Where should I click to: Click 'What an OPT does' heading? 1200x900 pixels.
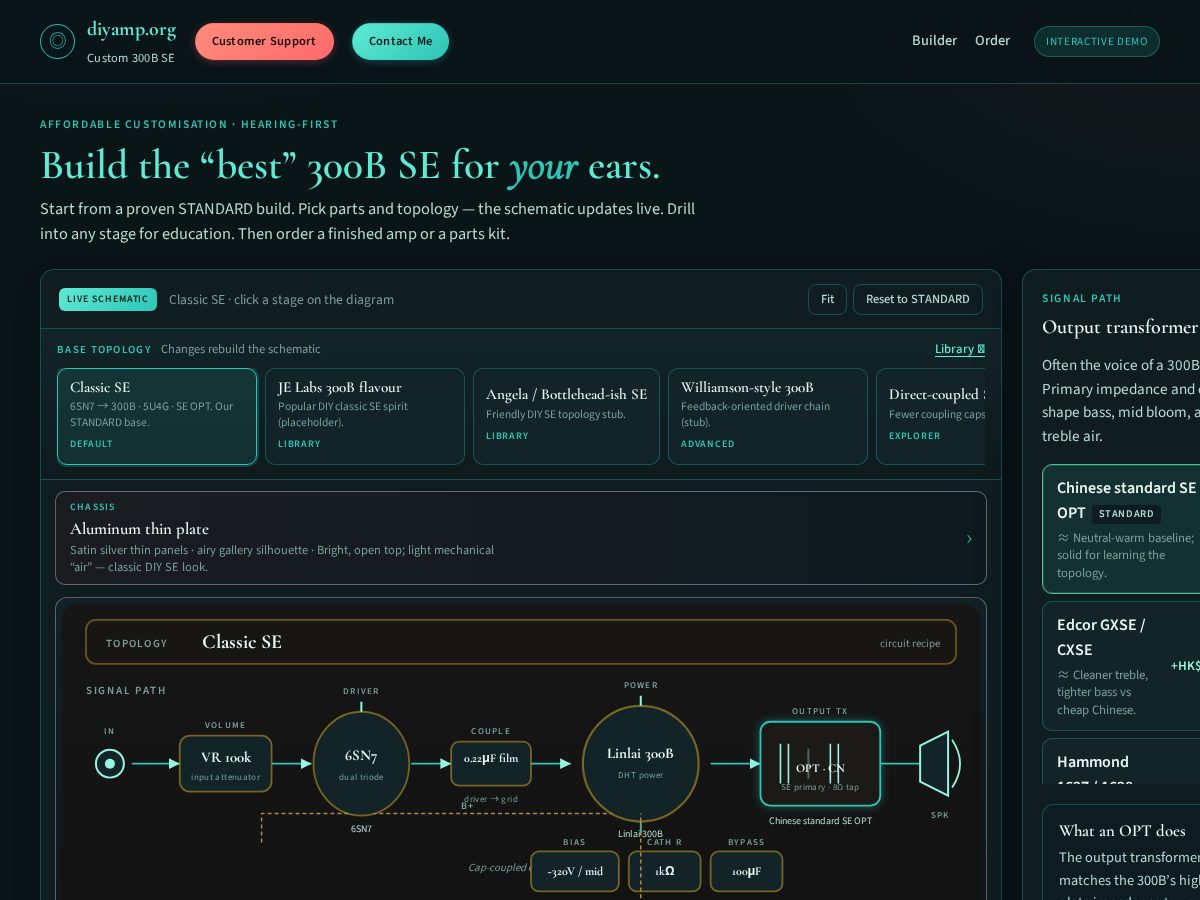[1122, 830]
